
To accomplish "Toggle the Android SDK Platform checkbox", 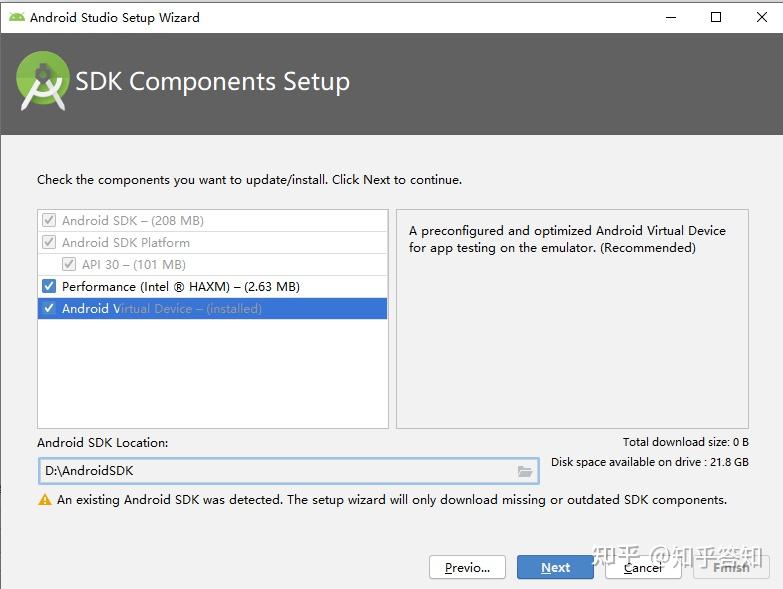I will coord(49,243).
